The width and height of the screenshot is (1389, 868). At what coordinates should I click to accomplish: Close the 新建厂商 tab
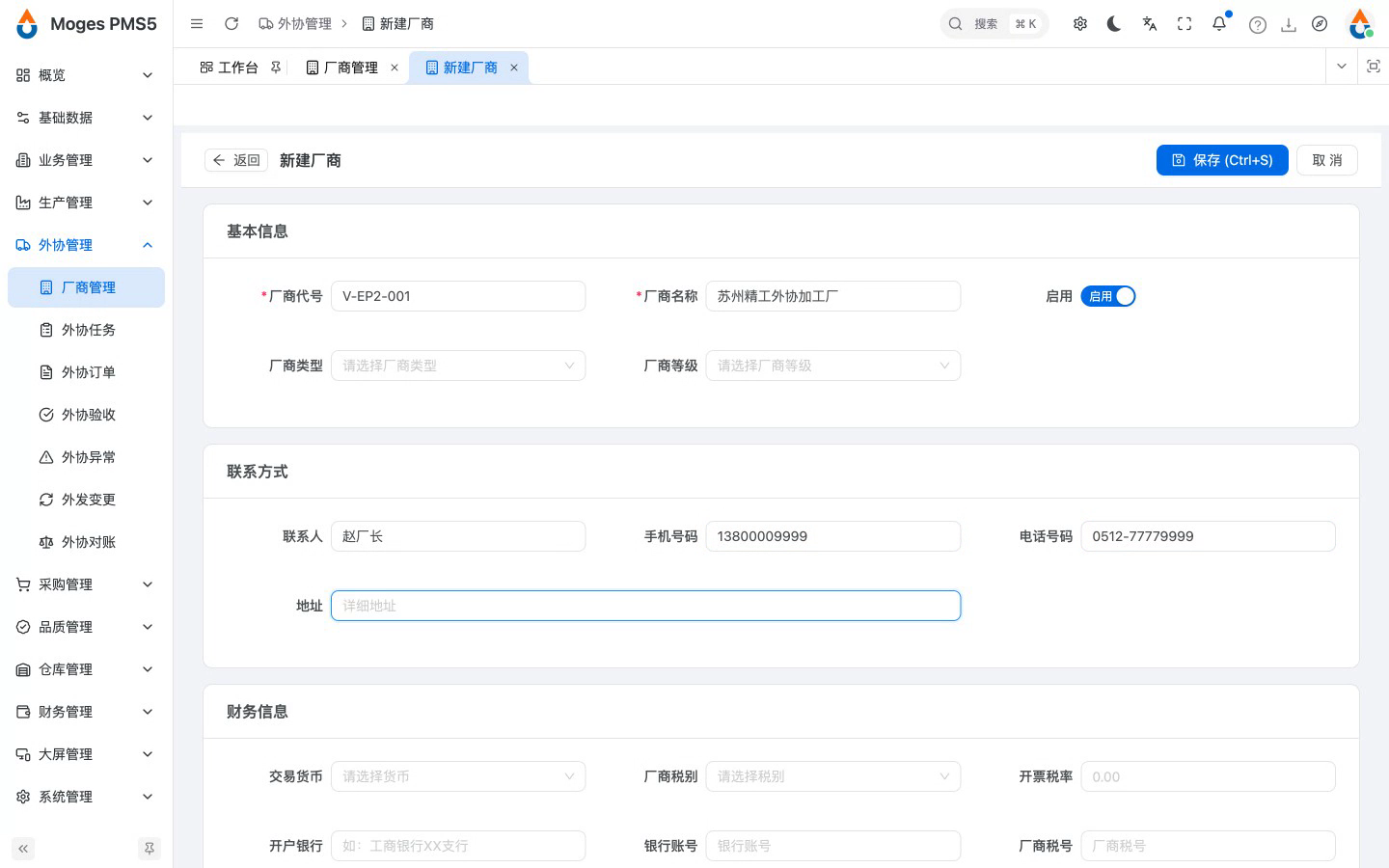click(x=514, y=68)
